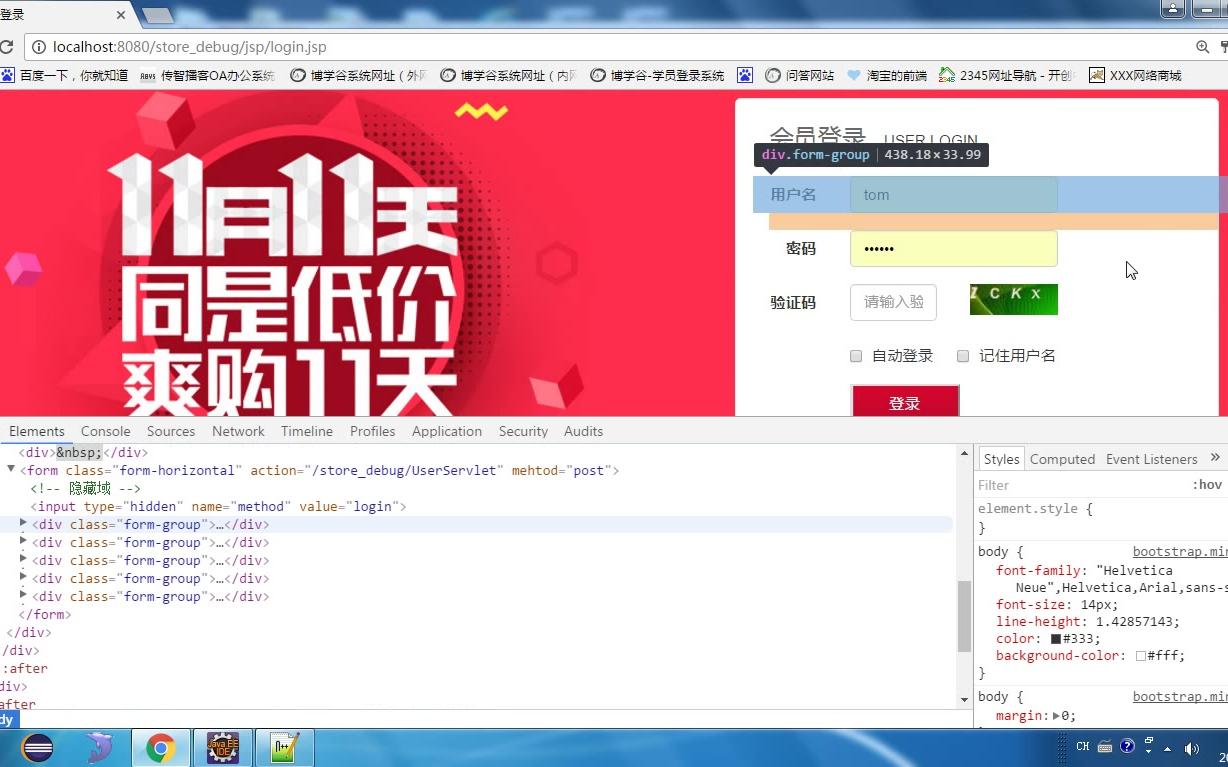This screenshot has width=1228, height=767.
Task: Expand the first form-group div element
Action: pos(23,524)
